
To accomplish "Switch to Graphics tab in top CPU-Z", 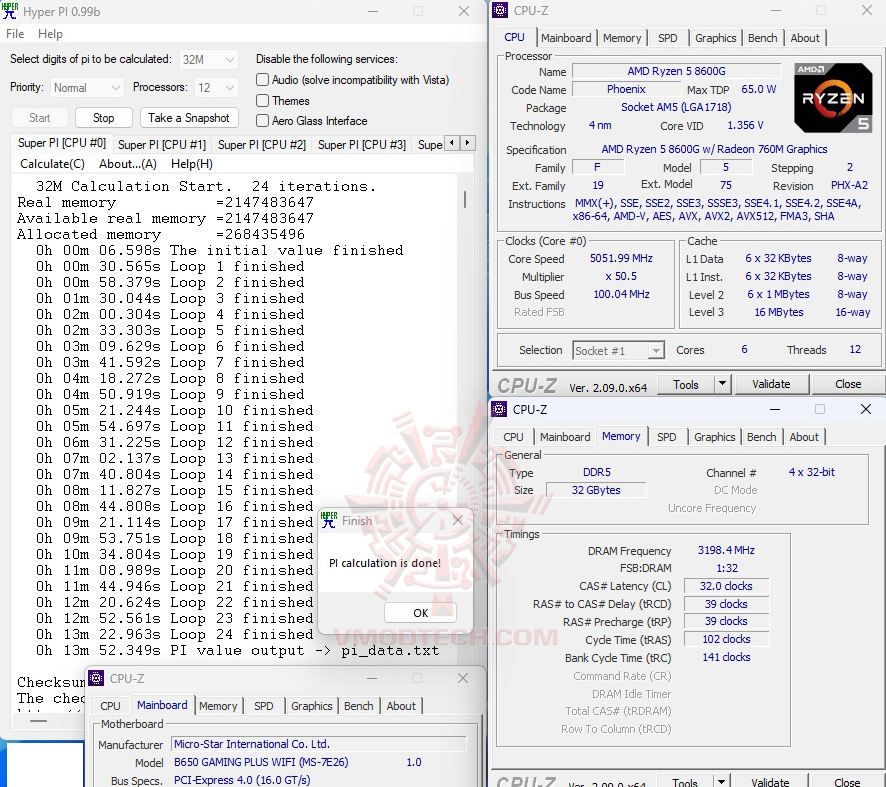I will coord(715,38).
